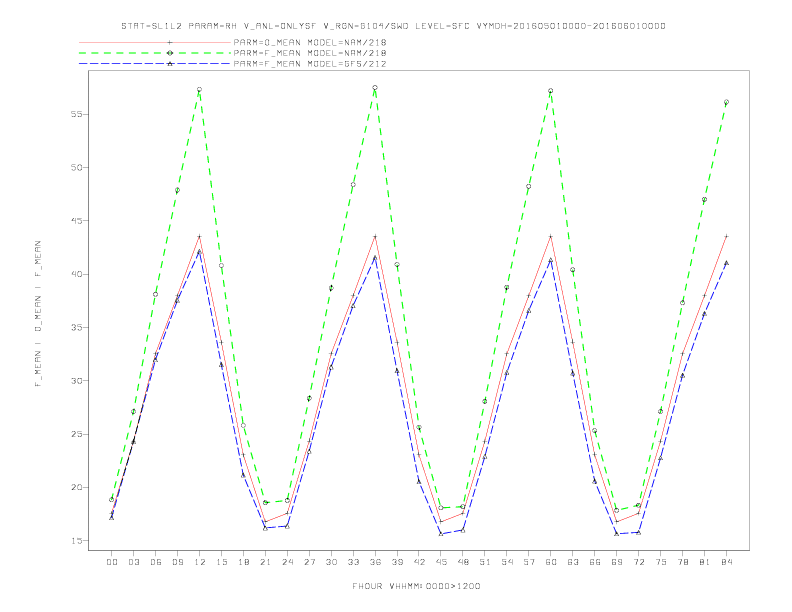792x612 pixels.
Task: Click the red solid legend line sample
Action: 155,42
